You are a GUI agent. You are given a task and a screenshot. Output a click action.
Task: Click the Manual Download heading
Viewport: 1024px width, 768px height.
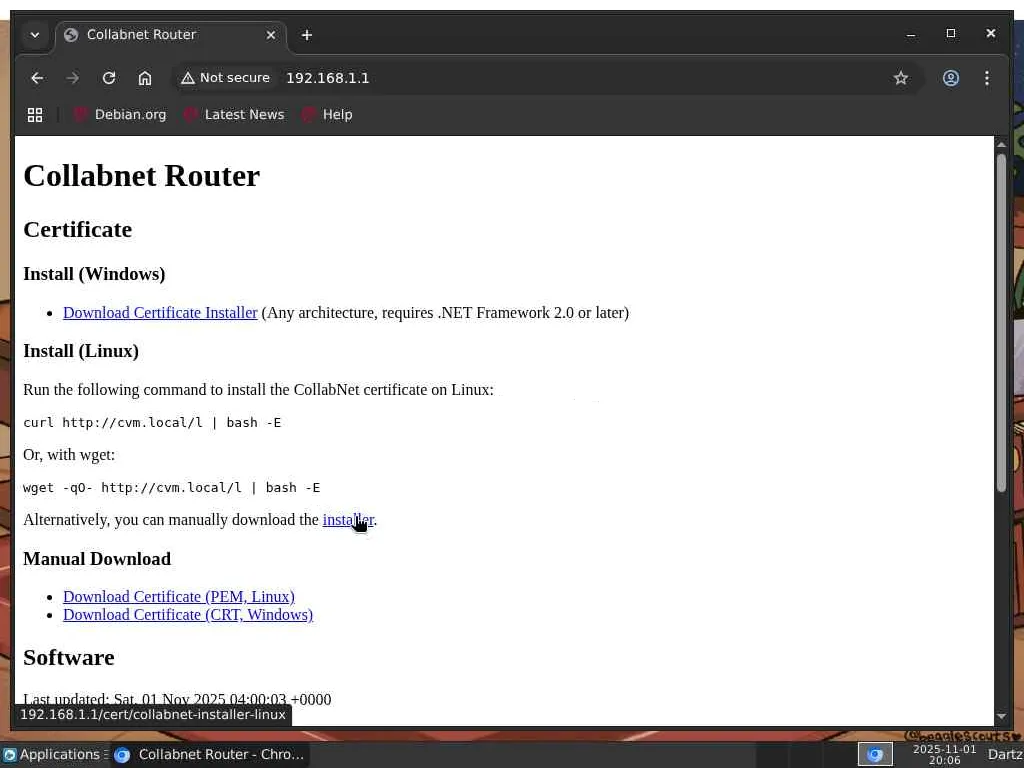point(97,559)
